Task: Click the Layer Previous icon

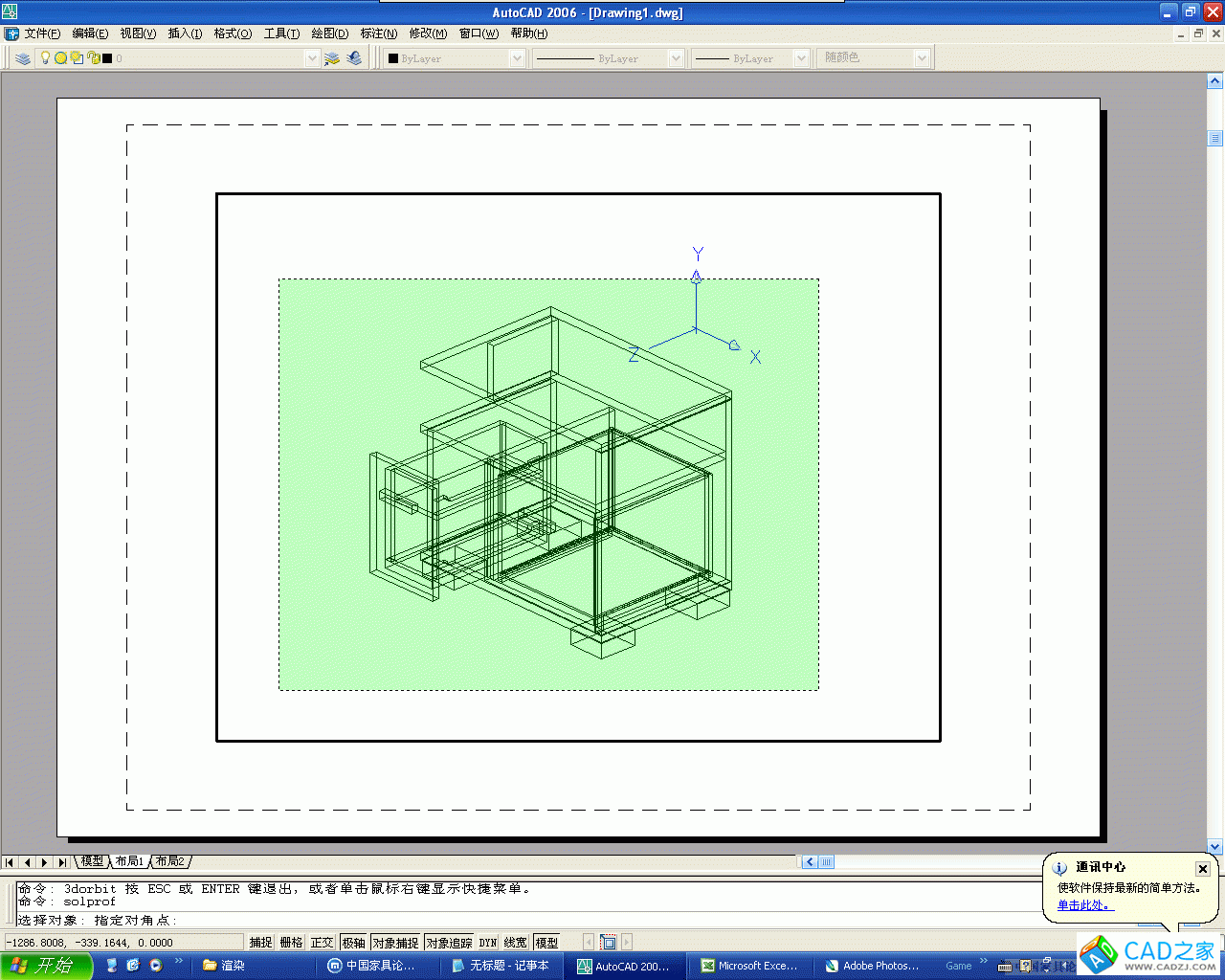Action: (353, 57)
